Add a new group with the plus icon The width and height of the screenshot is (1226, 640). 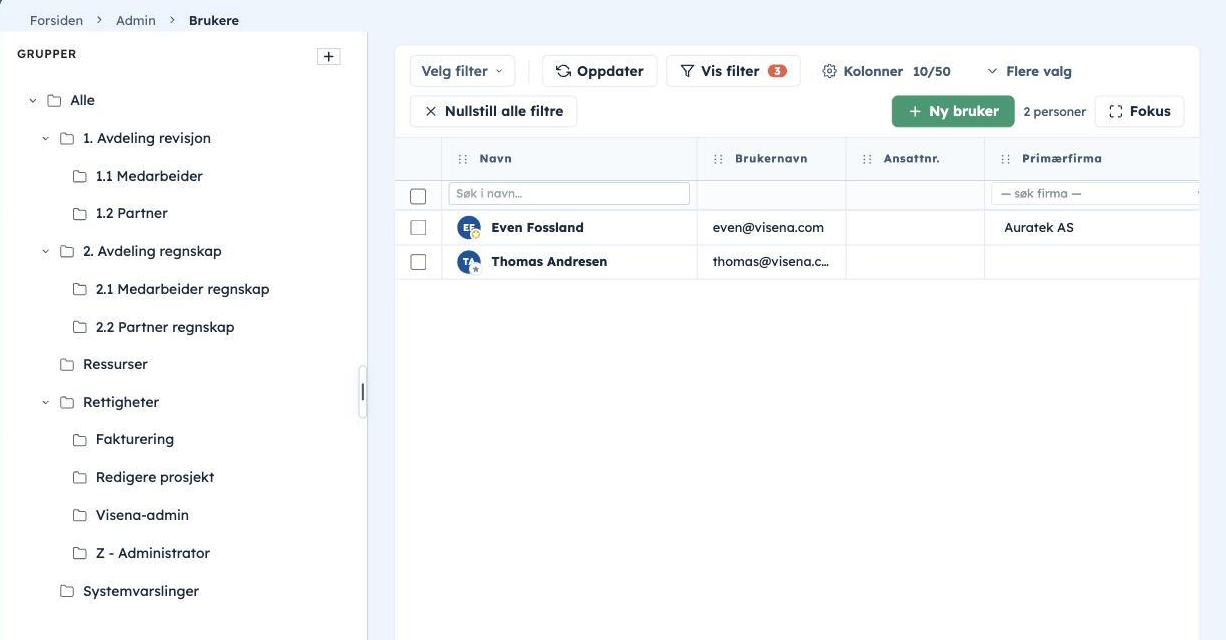(x=328, y=56)
